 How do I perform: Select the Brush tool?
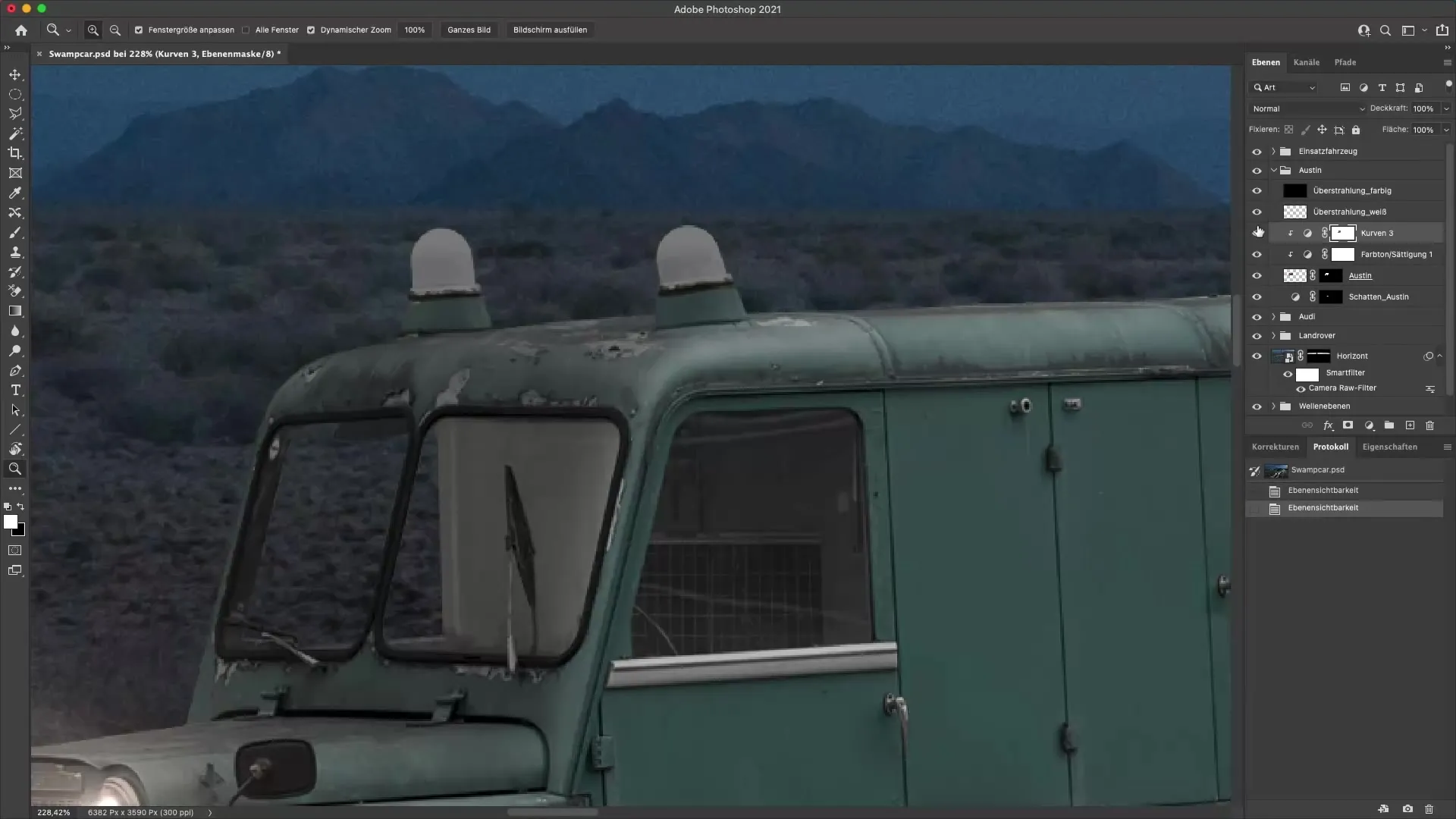tap(15, 233)
